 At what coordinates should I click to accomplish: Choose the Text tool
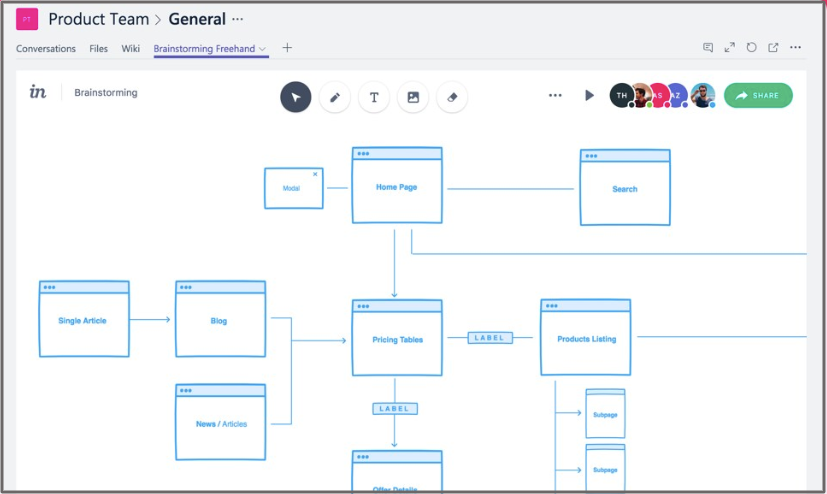coord(374,97)
